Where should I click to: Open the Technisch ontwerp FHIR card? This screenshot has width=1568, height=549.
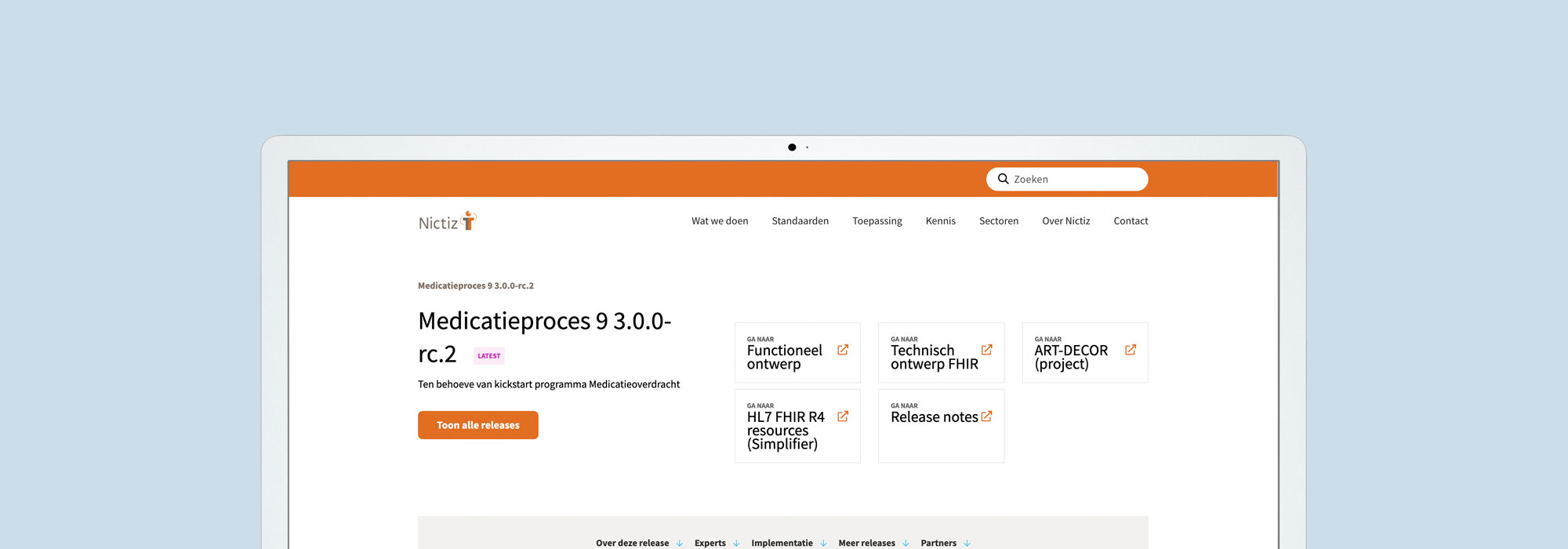941,353
